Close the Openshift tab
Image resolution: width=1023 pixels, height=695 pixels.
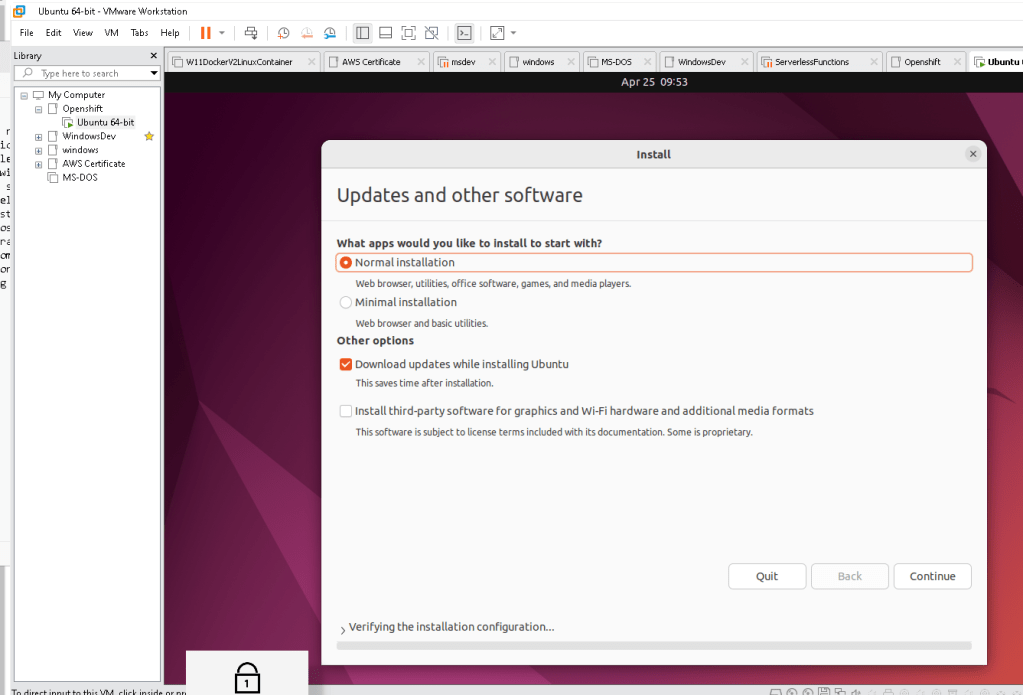pyautogui.click(x=957, y=61)
